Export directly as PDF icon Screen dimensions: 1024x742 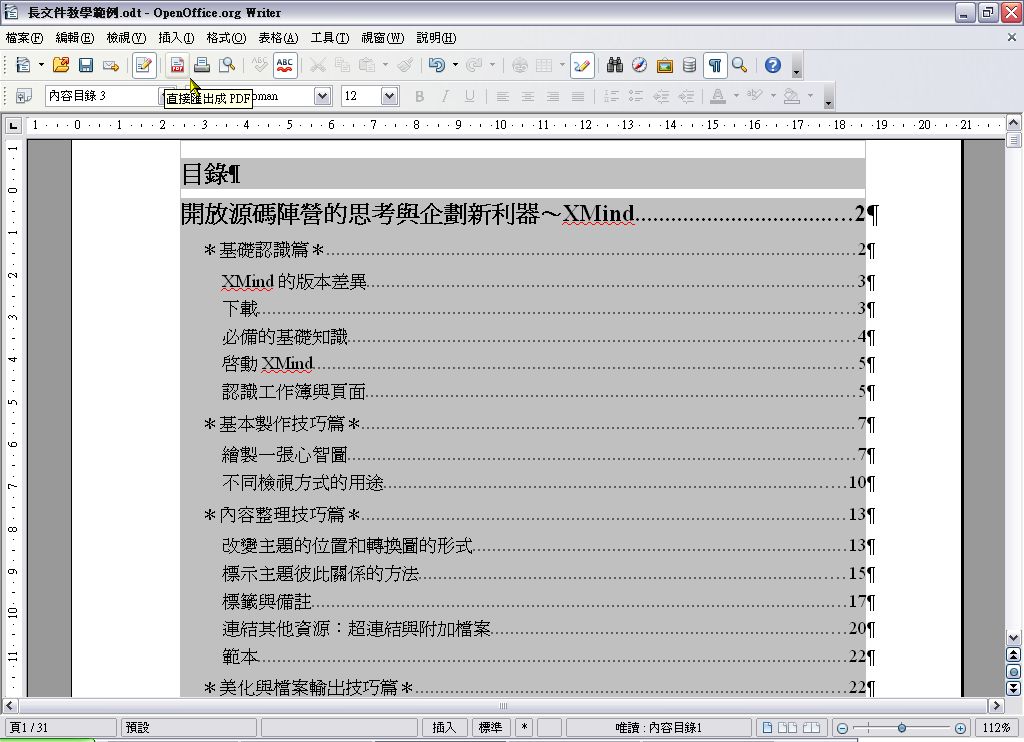pyautogui.click(x=177, y=65)
